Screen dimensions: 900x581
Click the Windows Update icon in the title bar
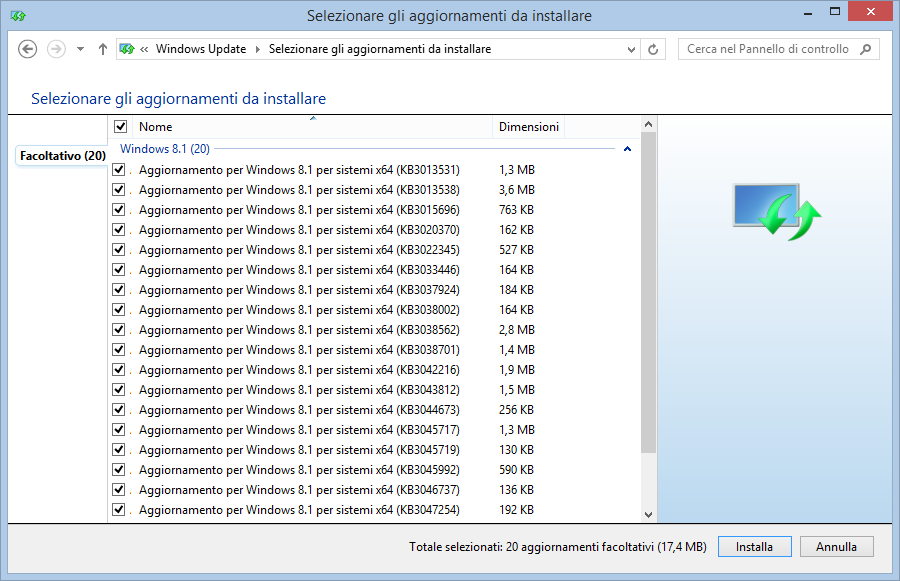tap(18, 16)
